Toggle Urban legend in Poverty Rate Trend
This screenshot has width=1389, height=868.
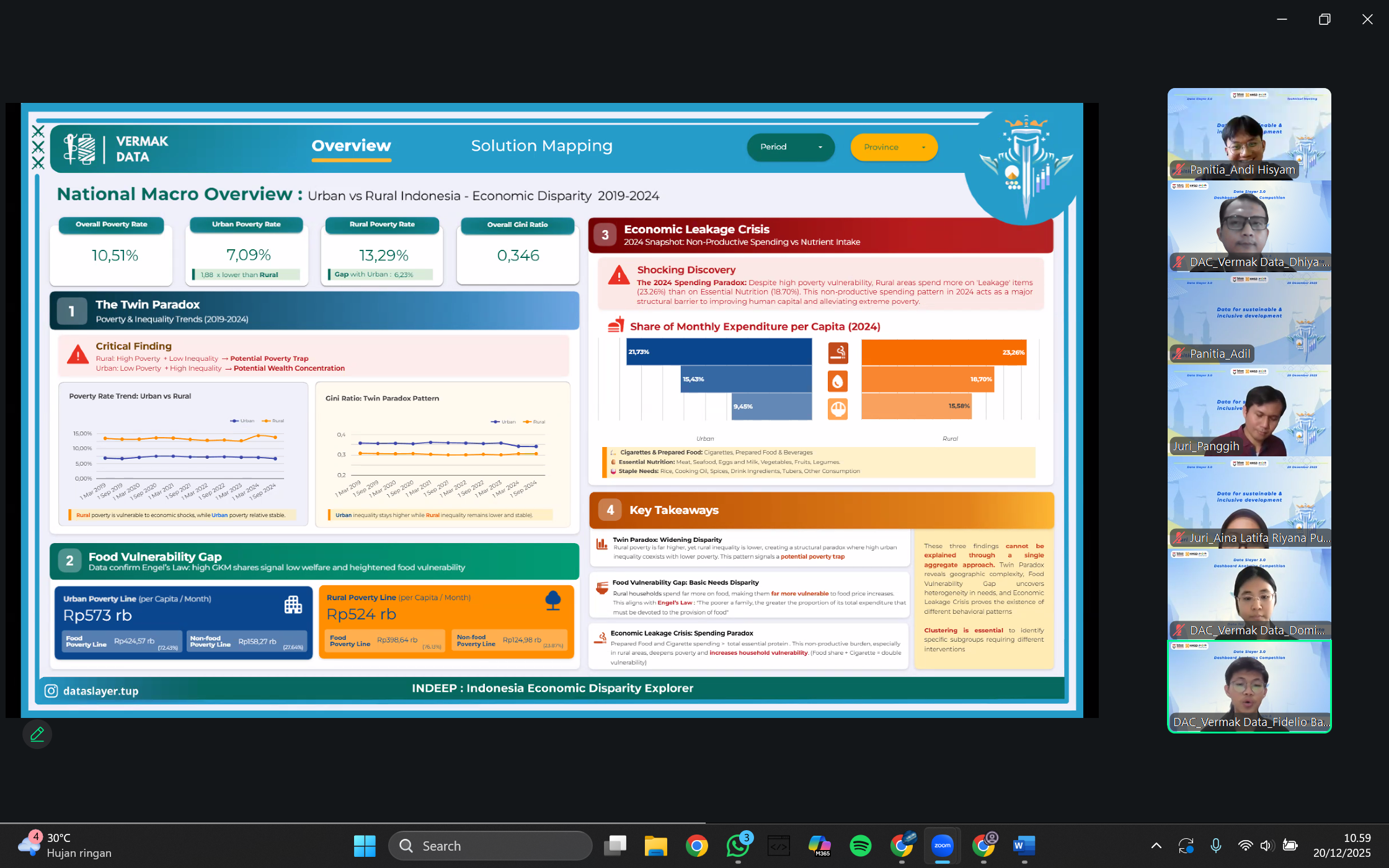pos(242,421)
